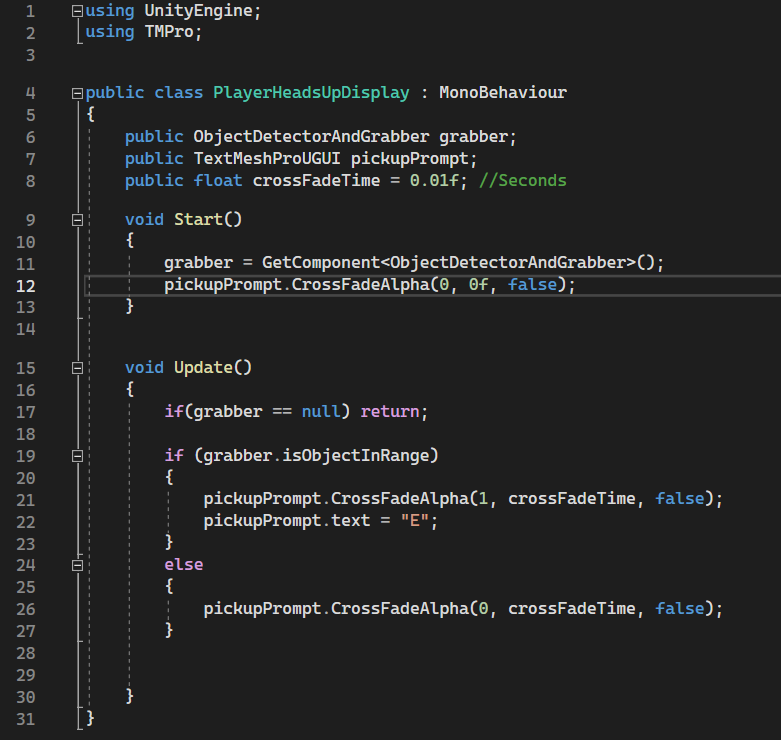This screenshot has width=781, height=740.
Task: Click isObjectInRange property on line 19
Action: 356,455
